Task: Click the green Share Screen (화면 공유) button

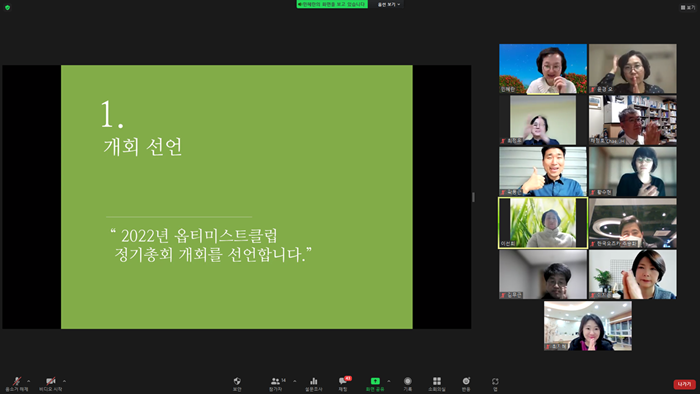Action: pyautogui.click(x=375, y=384)
